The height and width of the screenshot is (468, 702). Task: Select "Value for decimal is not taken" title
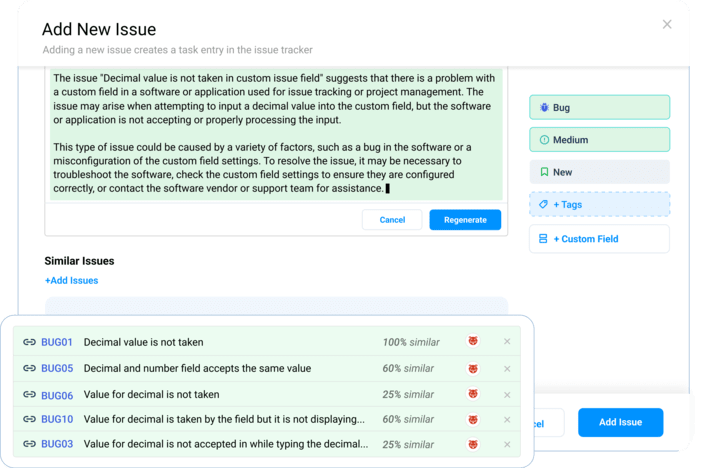[x=152, y=395]
